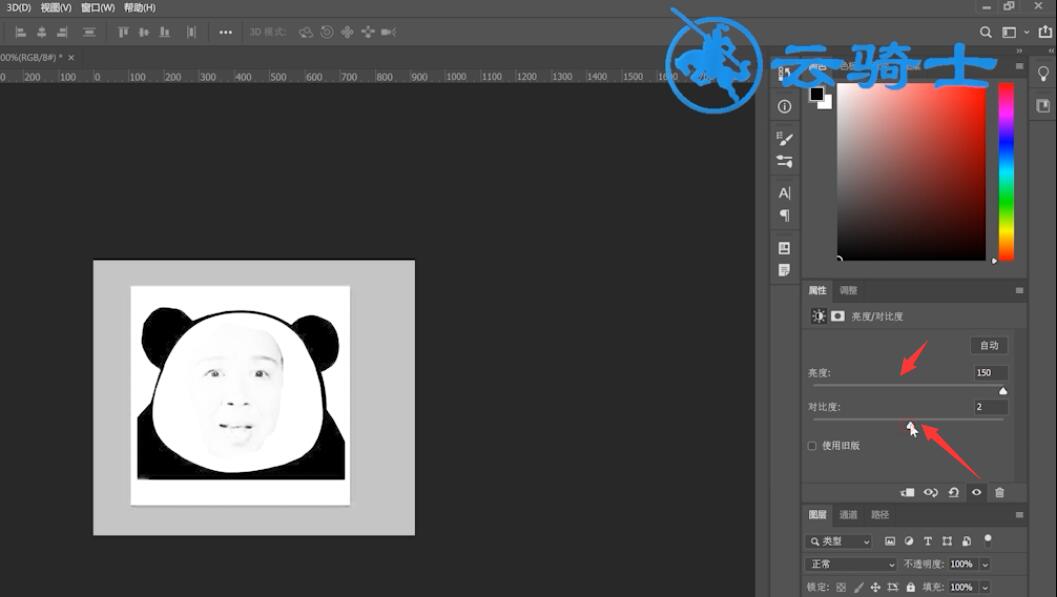This screenshot has height=597, width=1057.
Task: Toggle the pixel layers filter
Action: click(x=890, y=541)
